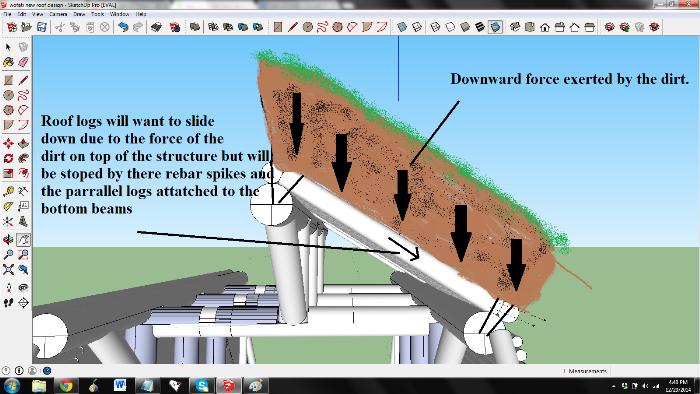Screen dimensions: 700x394
Task: Pick the pink Eraser tool
Action: (23, 62)
